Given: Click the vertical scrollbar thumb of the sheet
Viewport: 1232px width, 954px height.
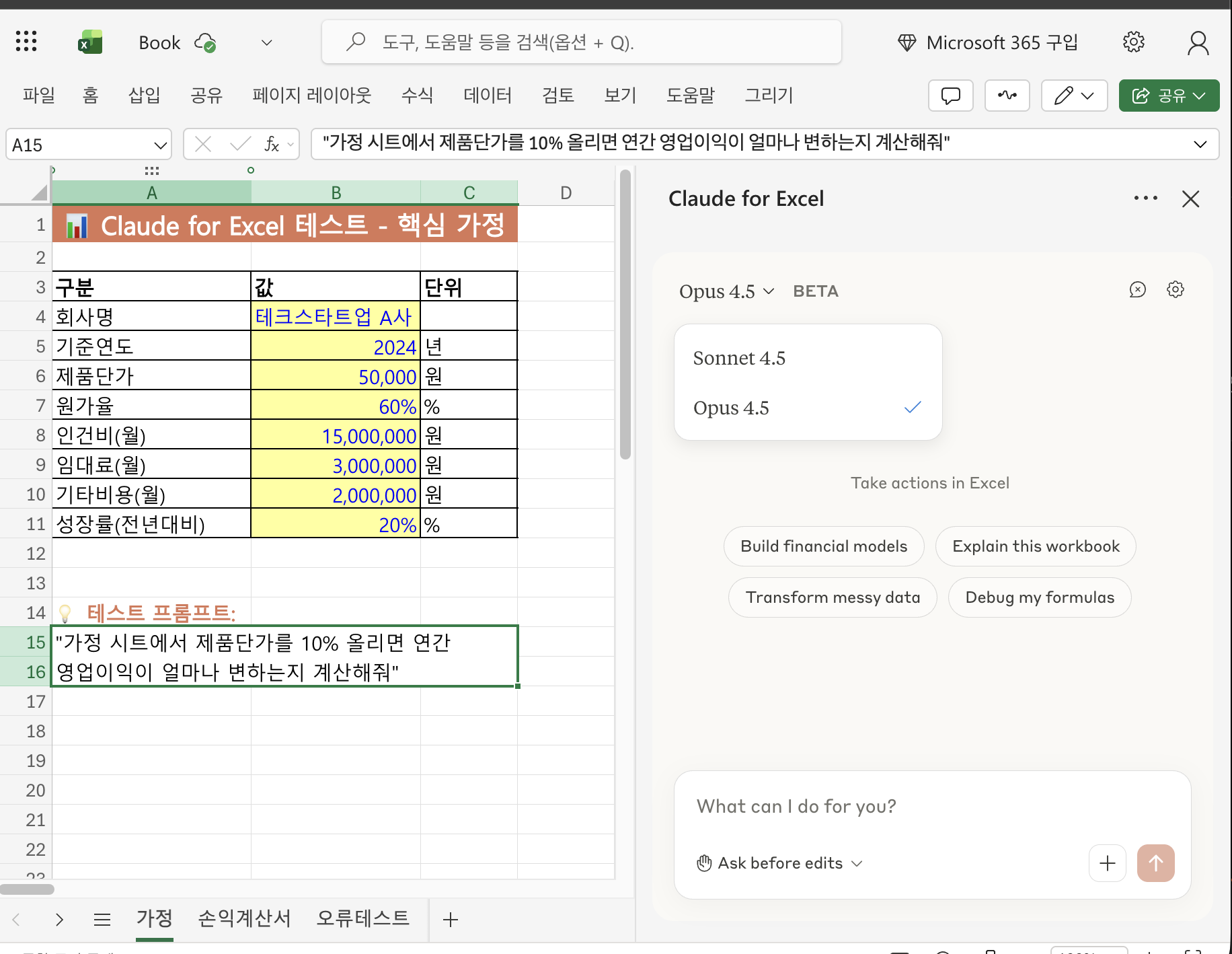Looking at the screenshot, I should click(625, 314).
